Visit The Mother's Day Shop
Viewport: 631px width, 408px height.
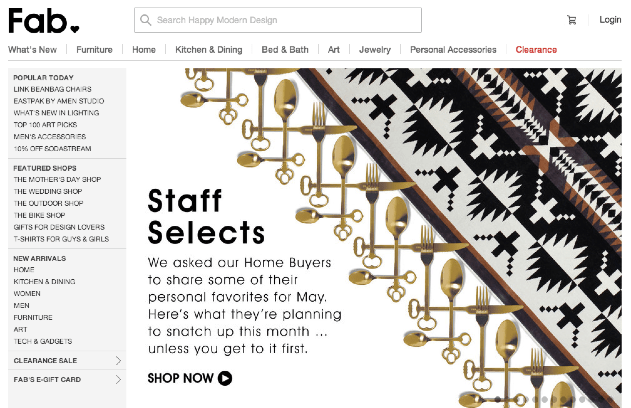tap(57, 179)
